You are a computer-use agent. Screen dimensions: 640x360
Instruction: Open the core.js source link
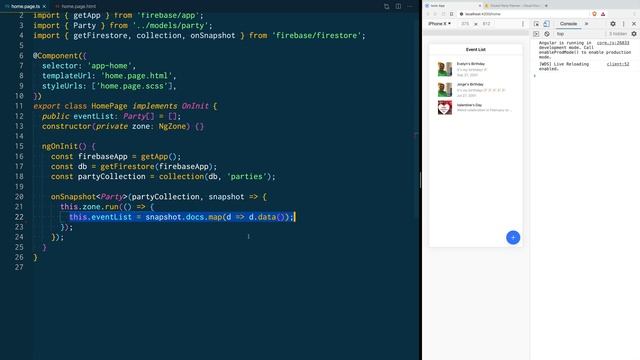coord(613,43)
